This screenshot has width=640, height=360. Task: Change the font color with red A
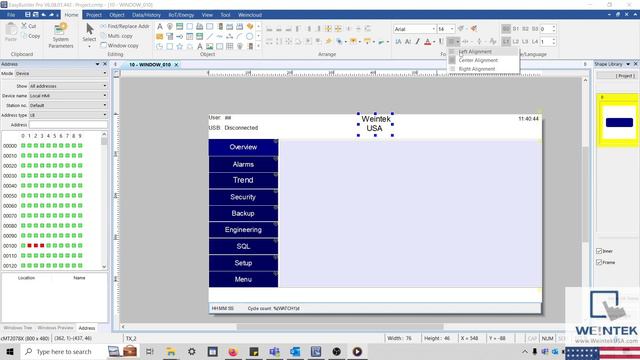coord(427,41)
